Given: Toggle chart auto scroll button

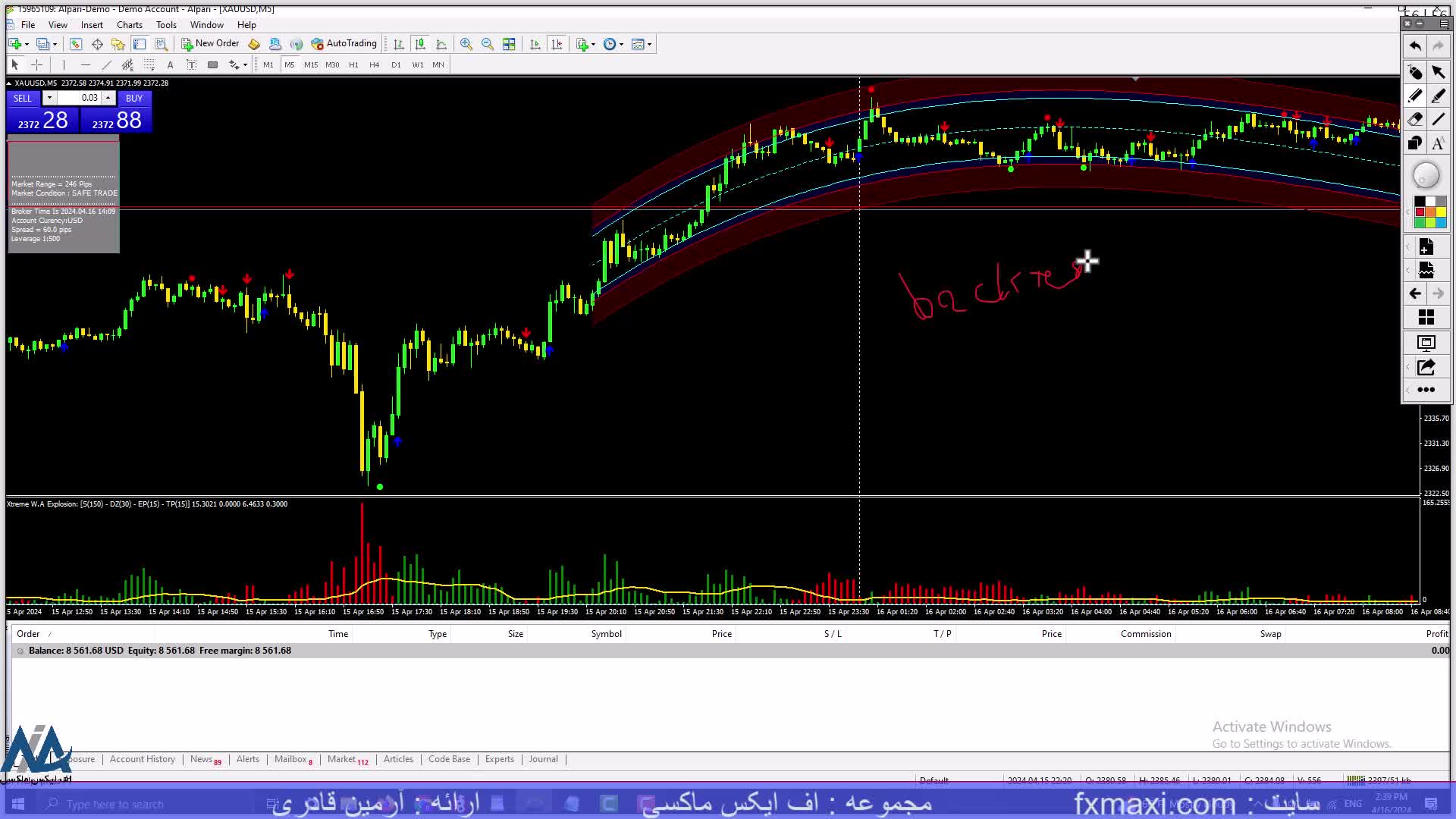Looking at the screenshot, I should [535, 44].
